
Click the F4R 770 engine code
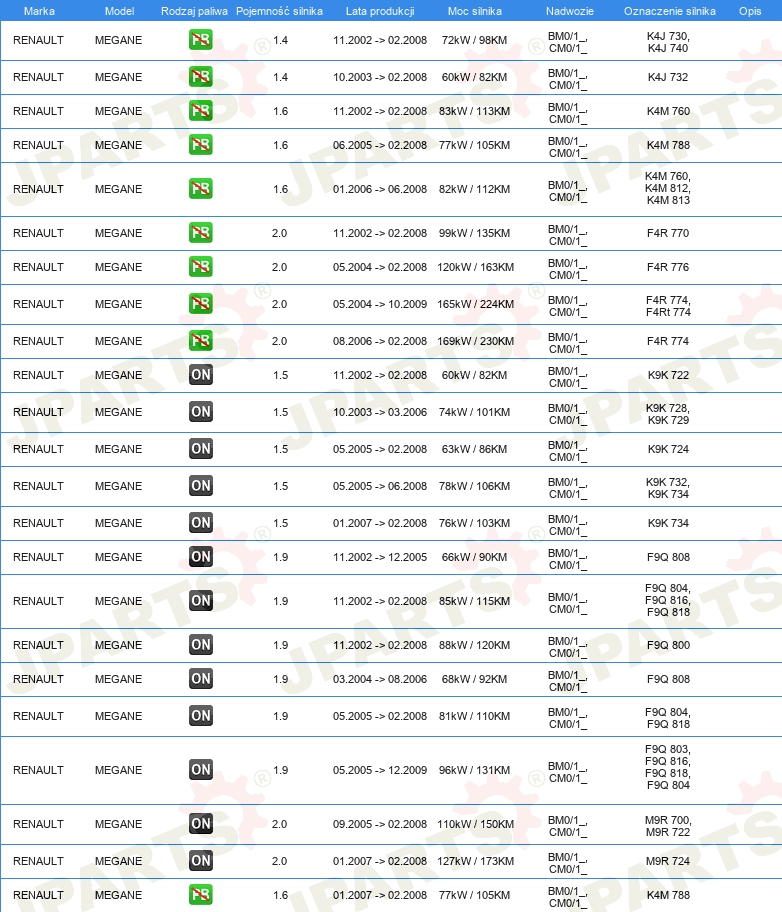[x=668, y=233]
